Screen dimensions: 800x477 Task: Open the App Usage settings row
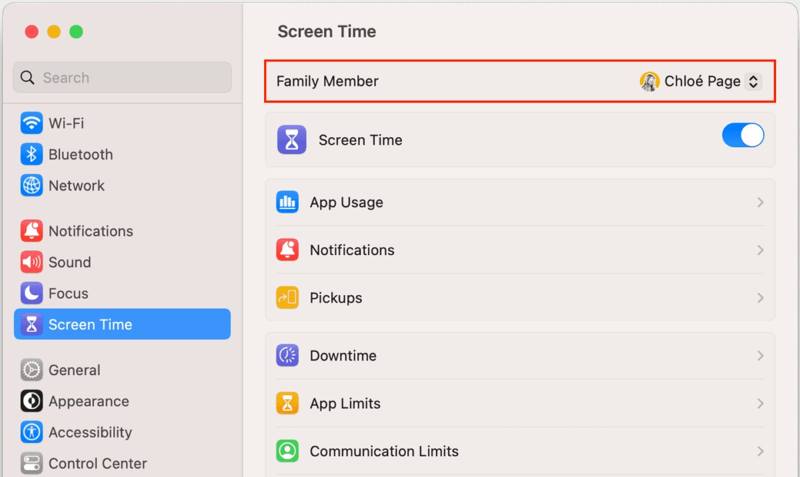tap(520, 203)
